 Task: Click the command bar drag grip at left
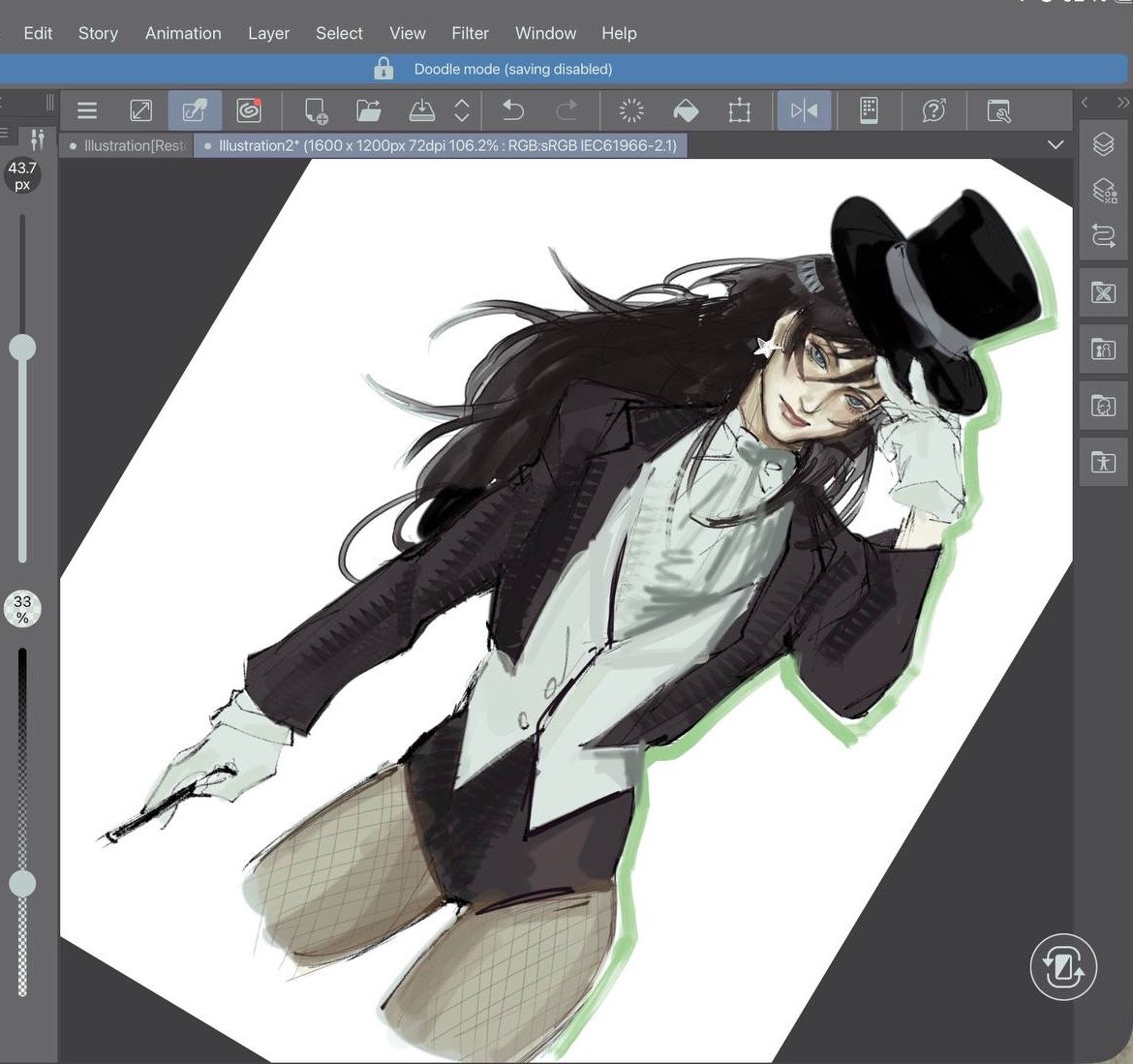point(49,103)
